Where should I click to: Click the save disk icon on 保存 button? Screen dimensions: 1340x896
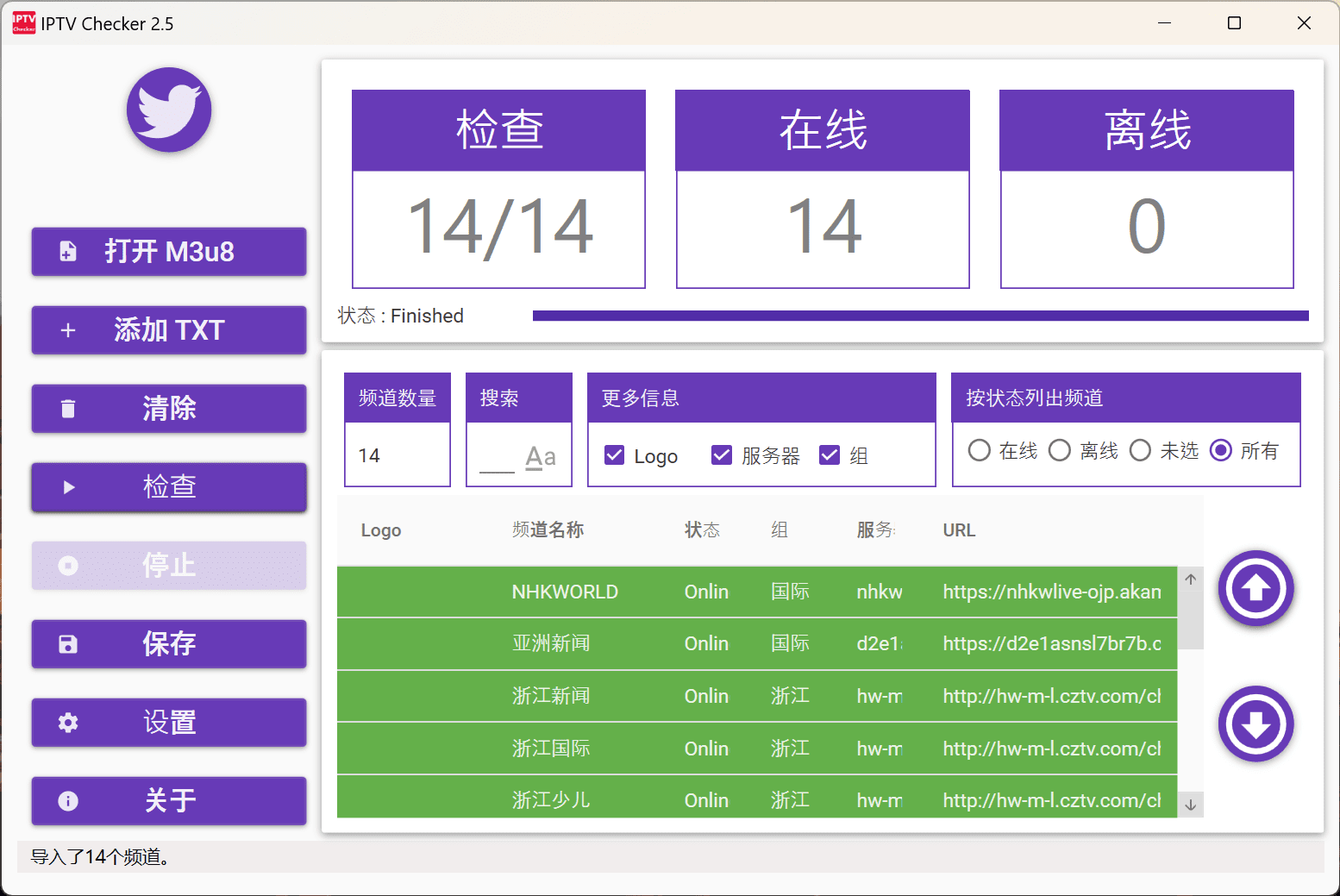coord(68,644)
